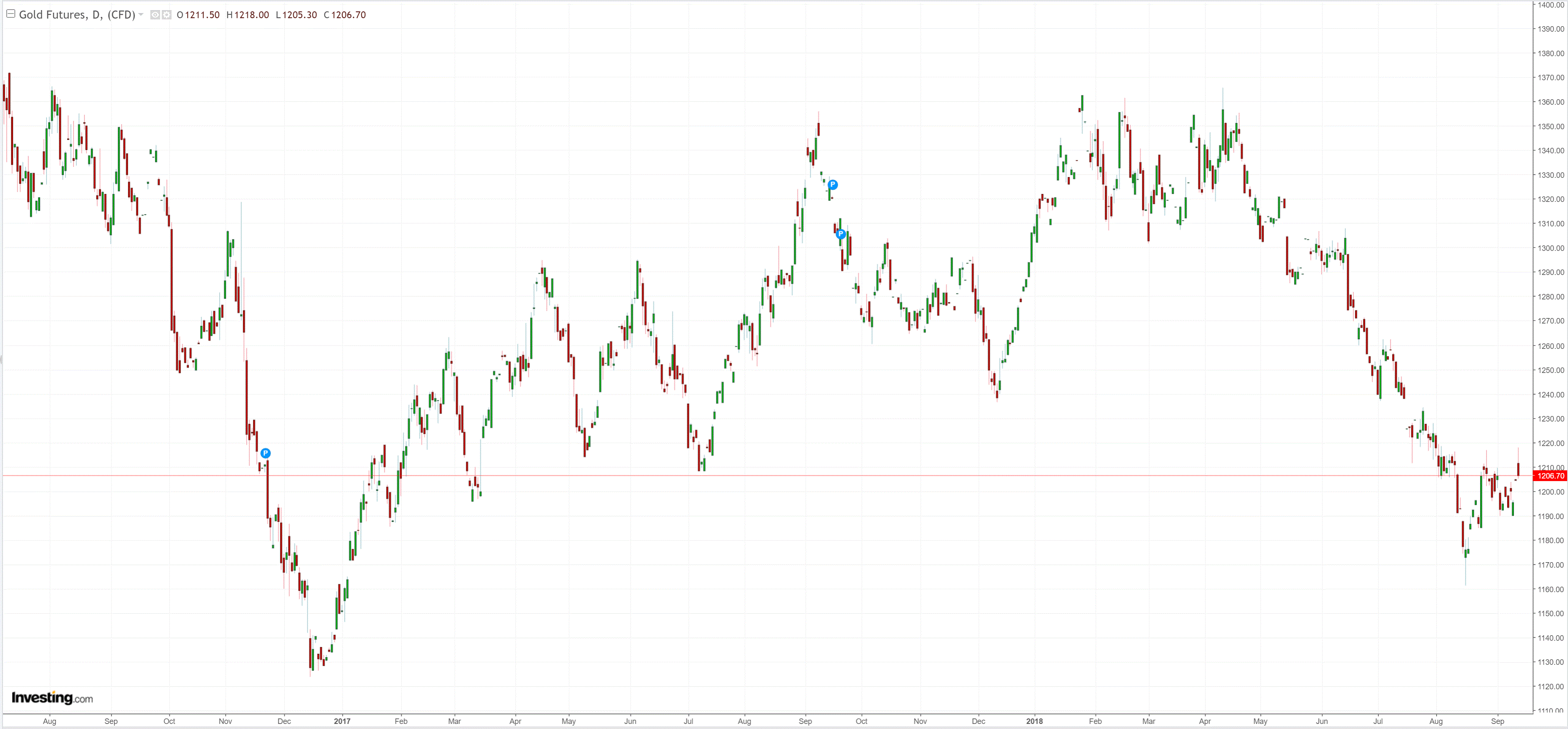Open the dropdown arrow beside Gold Futures title

[141, 15]
